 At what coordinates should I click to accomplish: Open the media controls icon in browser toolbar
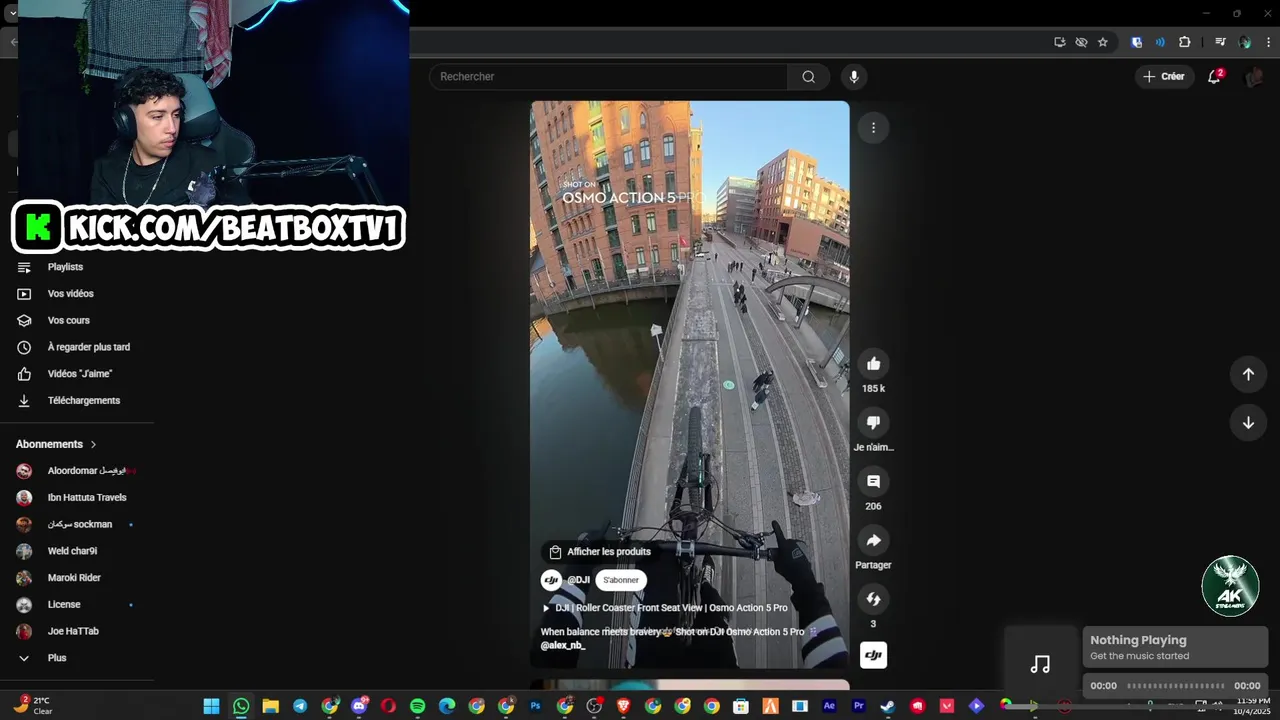[x=1220, y=42]
